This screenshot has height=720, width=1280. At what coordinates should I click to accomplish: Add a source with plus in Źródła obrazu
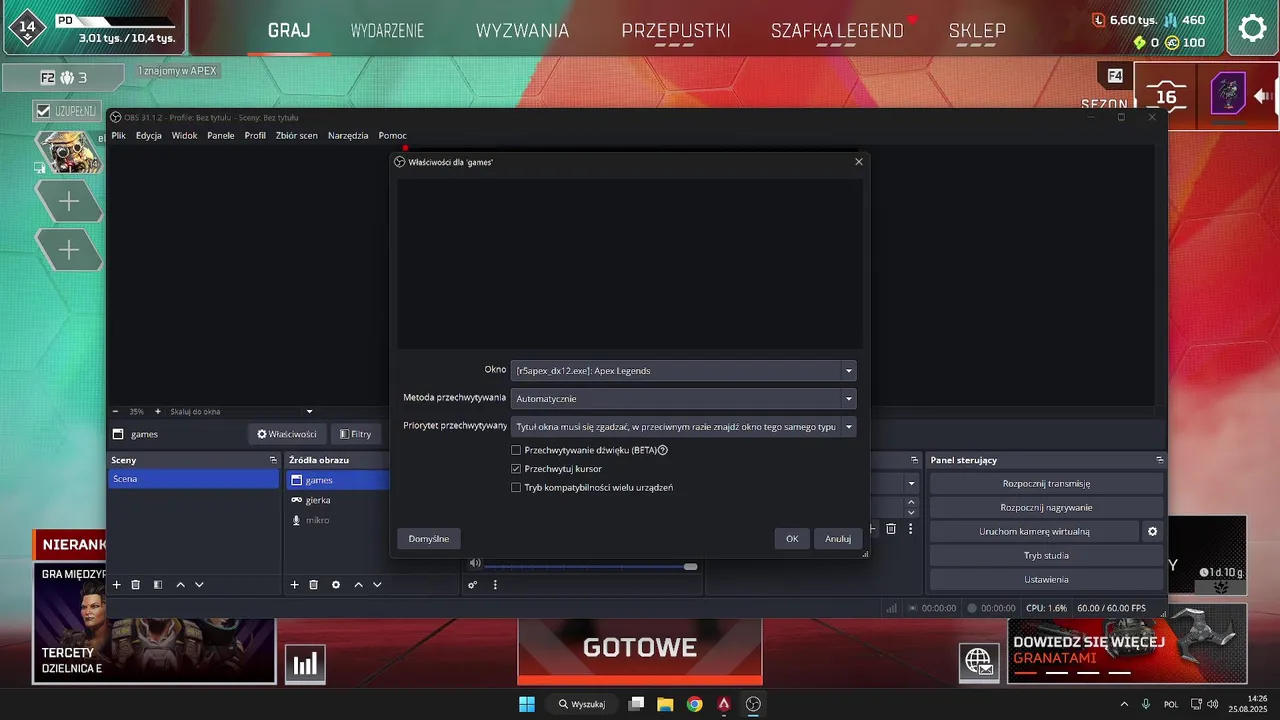tap(294, 585)
